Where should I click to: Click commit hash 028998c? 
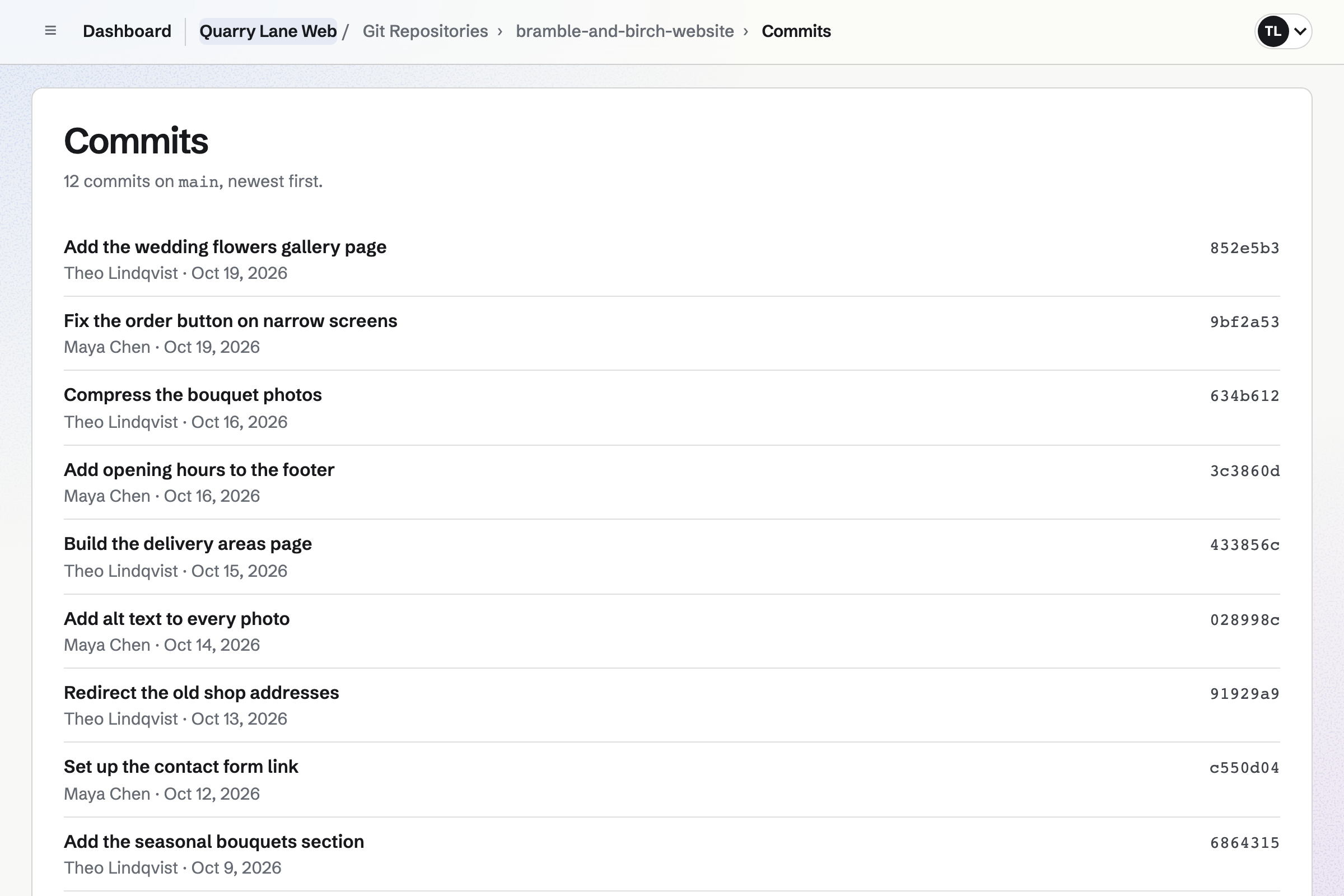click(x=1244, y=620)
